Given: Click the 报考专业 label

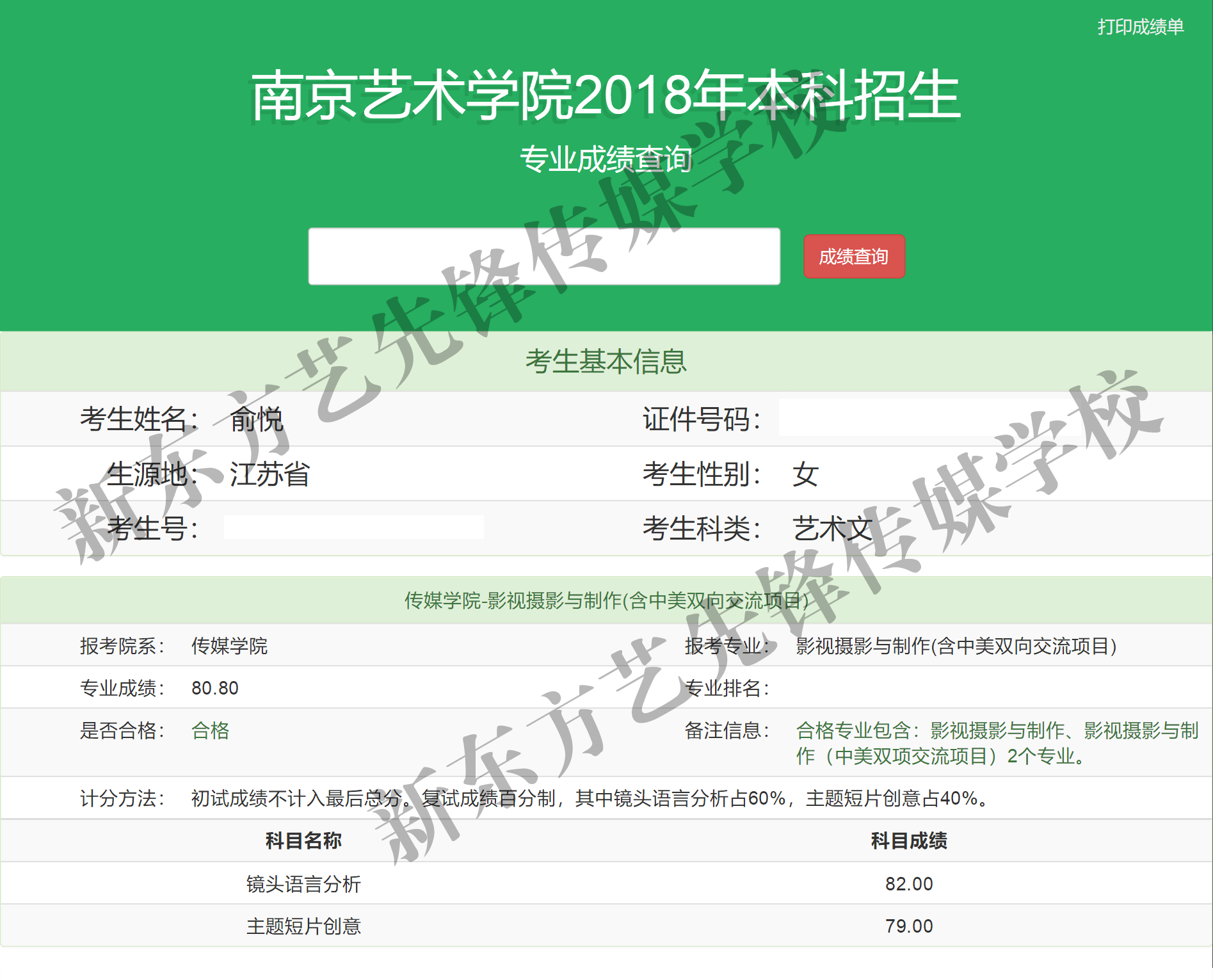Looking at the screenshot, I should tap(727, 646).
